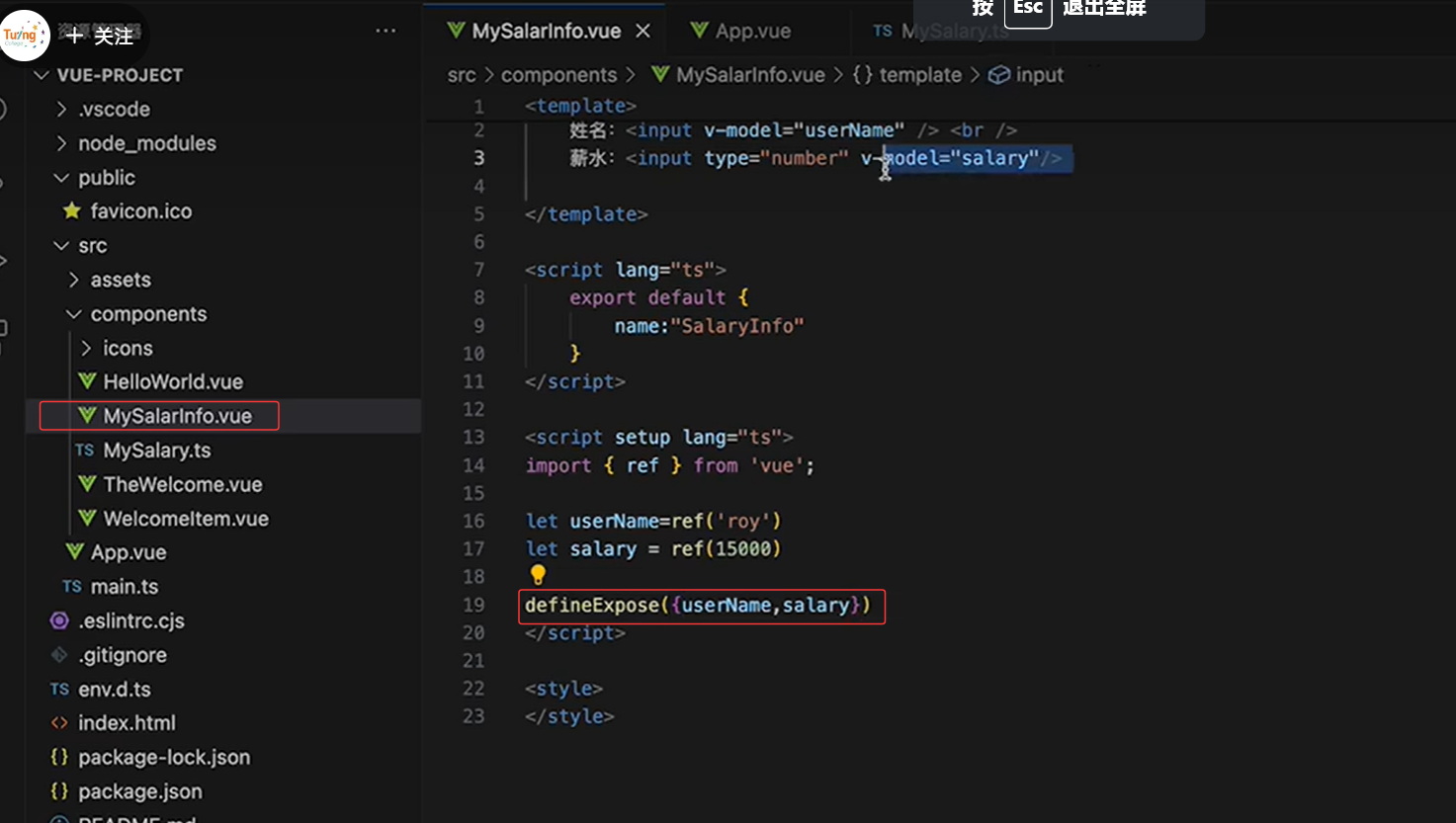This screenshot has width=1456, height=823.
Task: Click the Tuling logo avatar
Action: [22, 36]
